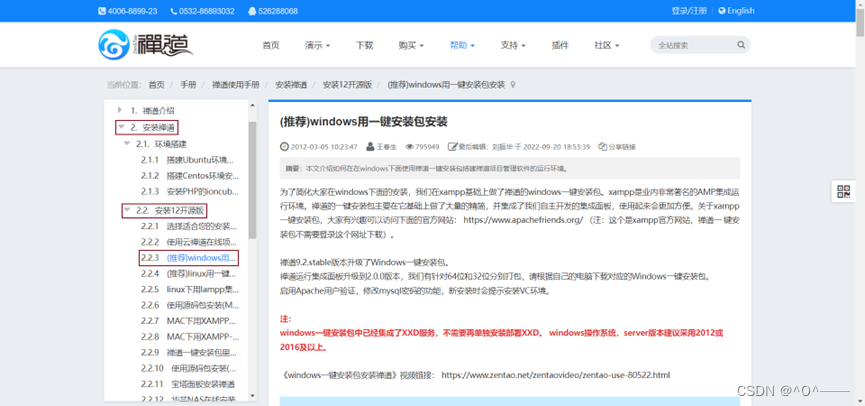The width and height of the screenshot is (865, 406).
Task: Open the 购买 dropdown menu
Action: 411,45
